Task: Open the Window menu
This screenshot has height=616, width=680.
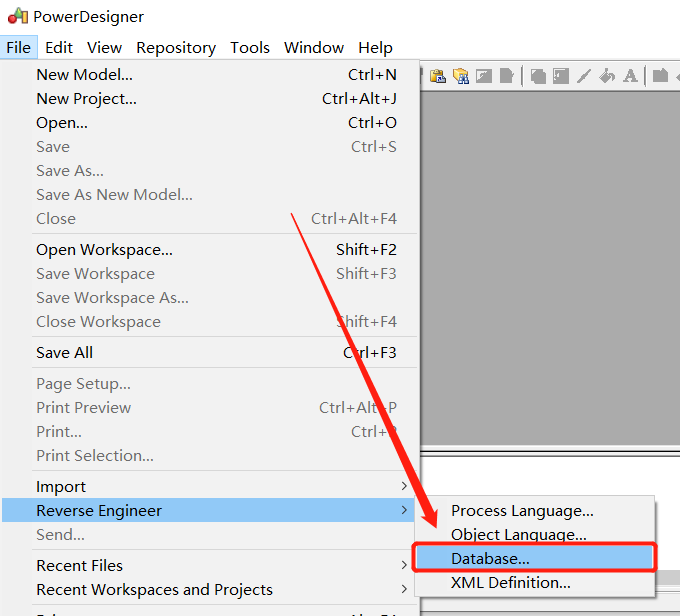Action: [314, 47]
